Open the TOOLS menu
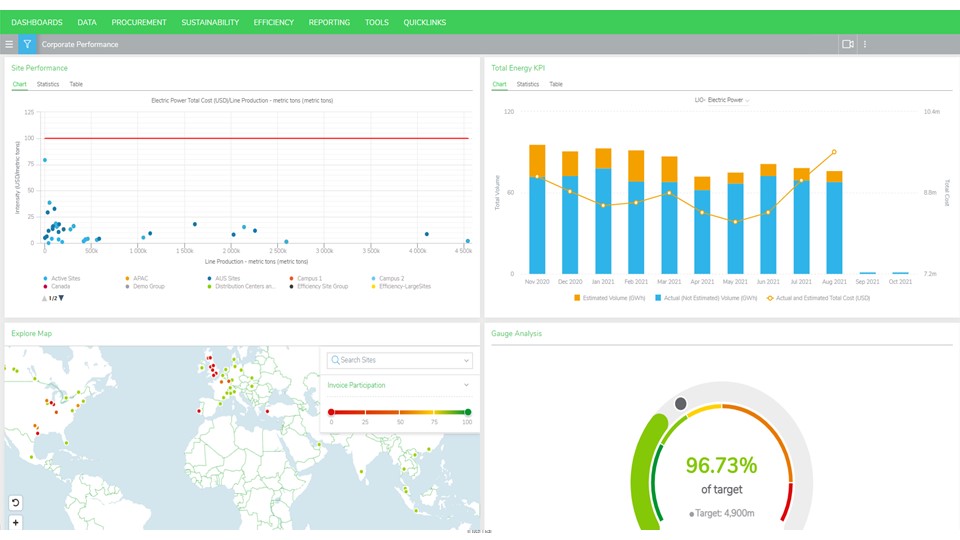The width and height of the screenshot is (960, 540). pos(377,22)
